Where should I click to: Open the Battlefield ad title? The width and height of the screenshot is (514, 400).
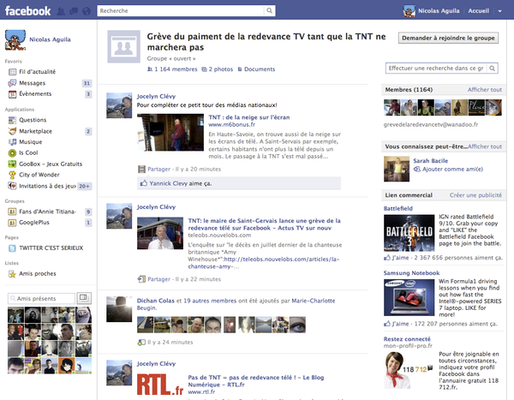click(x=398, y=208)
